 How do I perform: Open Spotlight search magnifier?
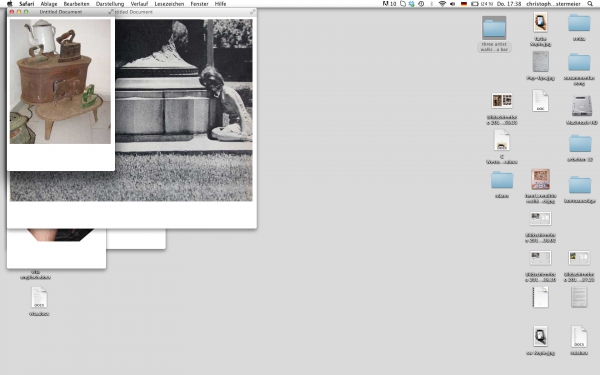[x=590, y=4]
